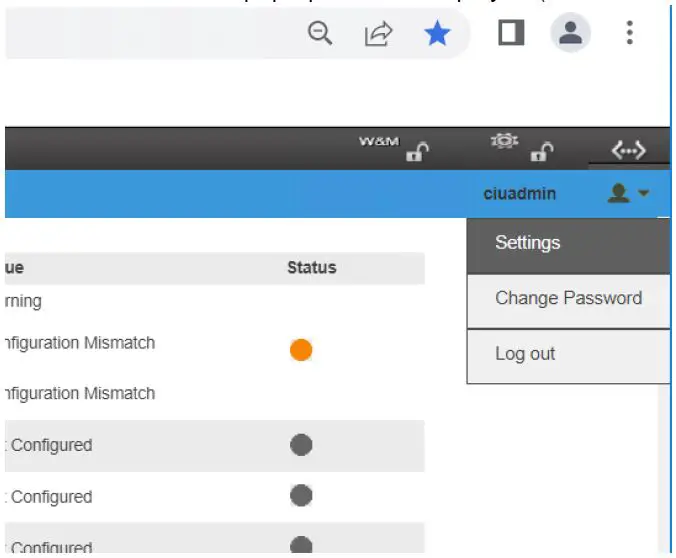The height and width of the screenshot is (558, 676).
Task: Open the browser side panel icon
Action: click(x=512, y=34)
